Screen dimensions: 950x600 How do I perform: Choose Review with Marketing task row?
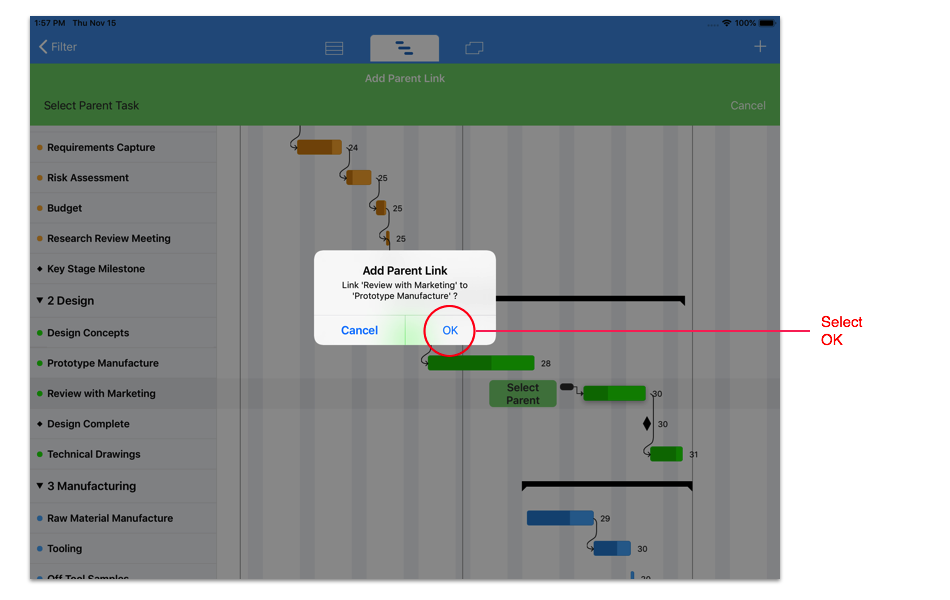[101, 394]
